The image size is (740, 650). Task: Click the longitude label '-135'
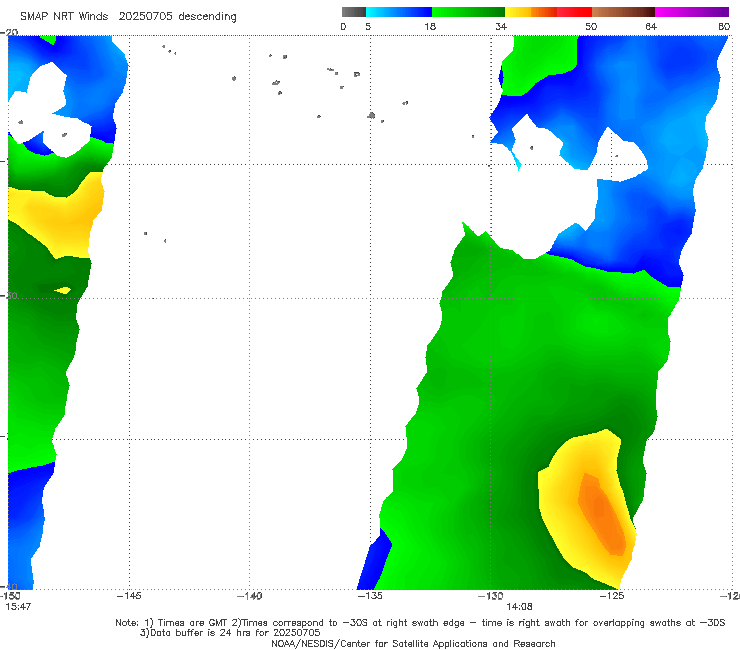[370, 596]
